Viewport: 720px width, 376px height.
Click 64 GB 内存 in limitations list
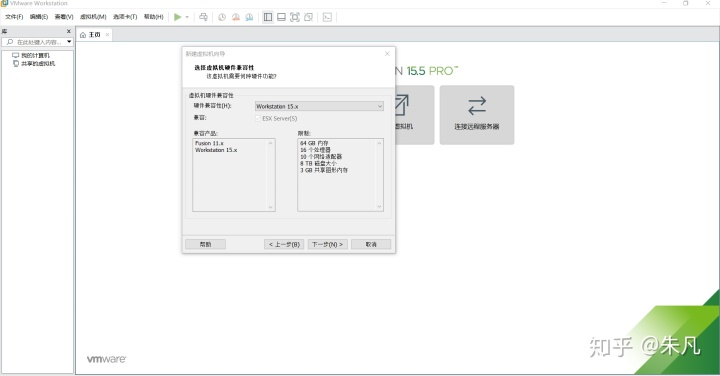[x=315, y=143]
